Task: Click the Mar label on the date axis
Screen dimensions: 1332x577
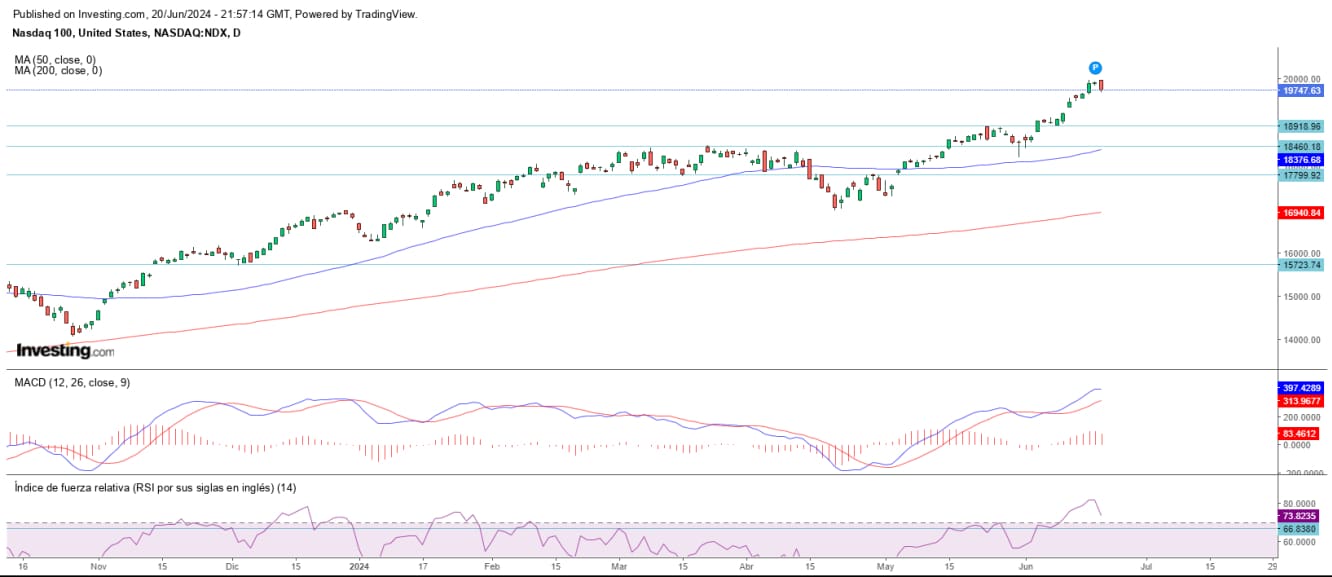Action: [619, 565]
